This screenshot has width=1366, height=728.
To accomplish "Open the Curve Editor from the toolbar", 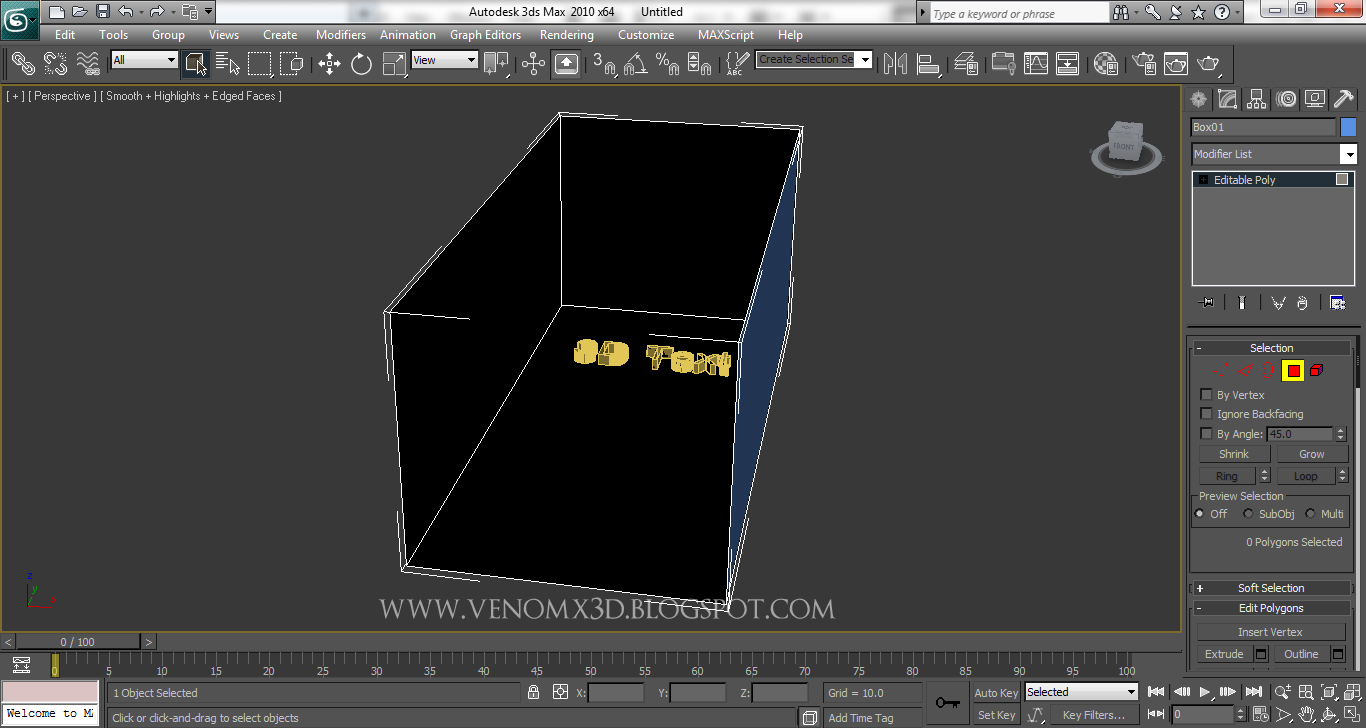I will tap(1035, 63).
